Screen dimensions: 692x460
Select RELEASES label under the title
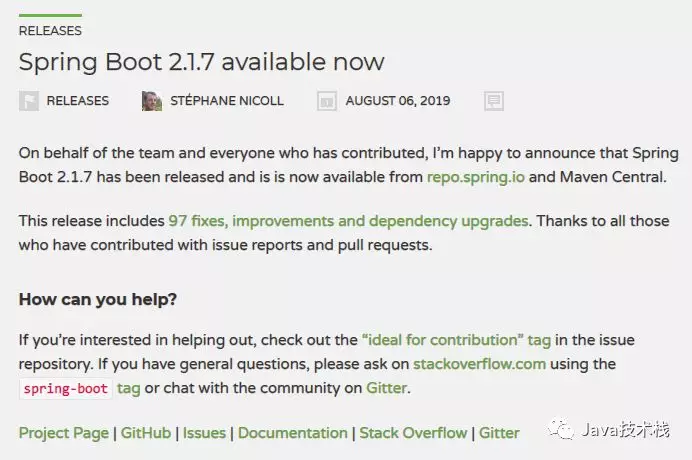78,101
